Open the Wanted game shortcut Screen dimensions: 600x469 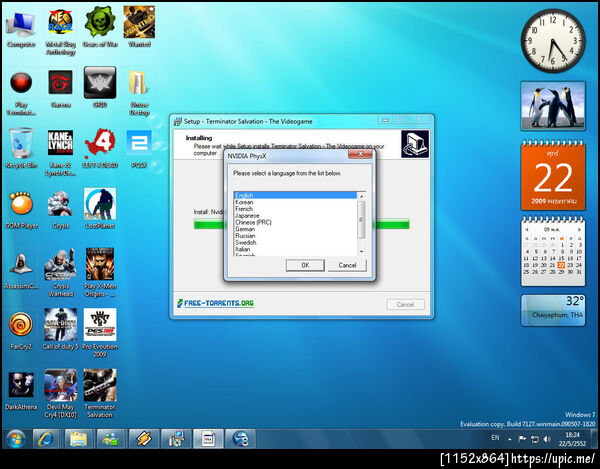coord(139,28)
